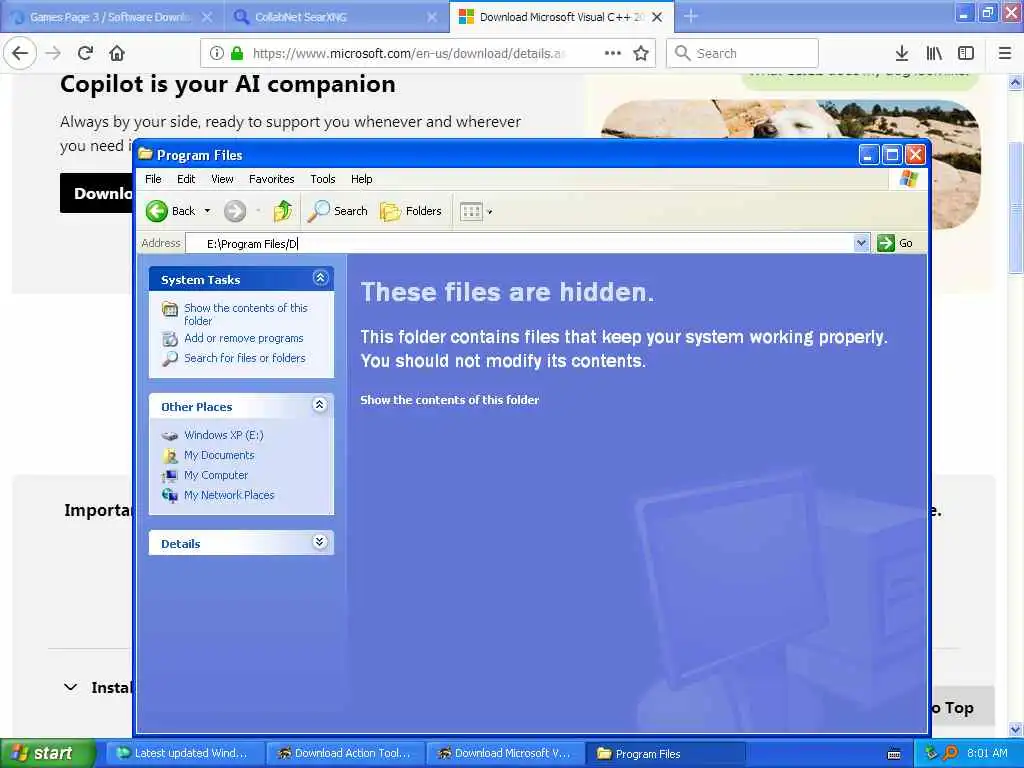Open the File menu in Program Files
Image resolution: width=1024 pixels, height=768 pixels.
[x=153, y=179]
